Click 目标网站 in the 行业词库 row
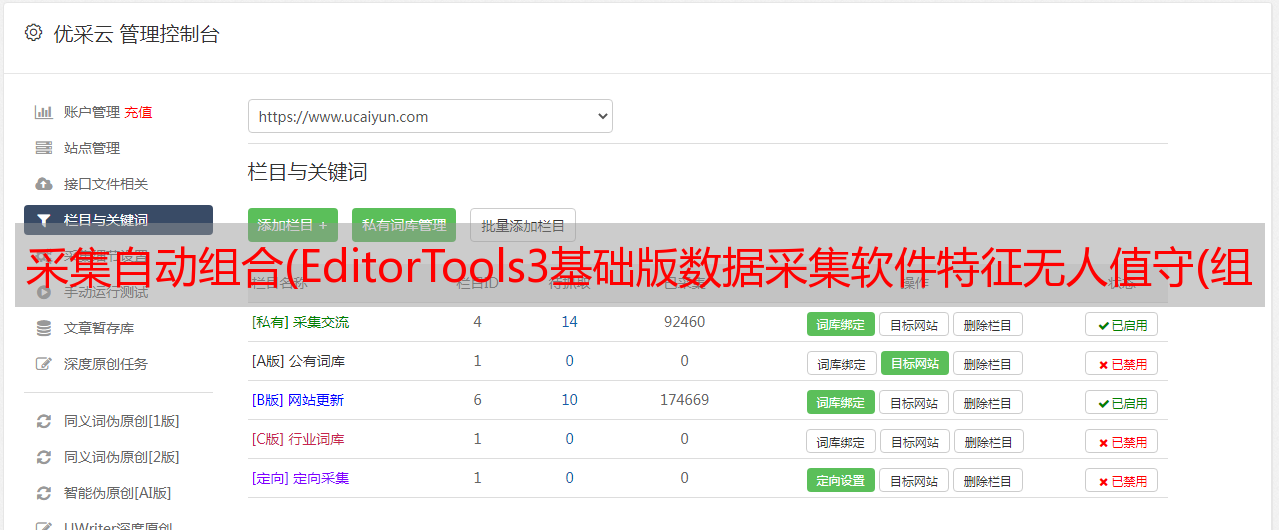The image size is (1279, 530). [915, 441]
